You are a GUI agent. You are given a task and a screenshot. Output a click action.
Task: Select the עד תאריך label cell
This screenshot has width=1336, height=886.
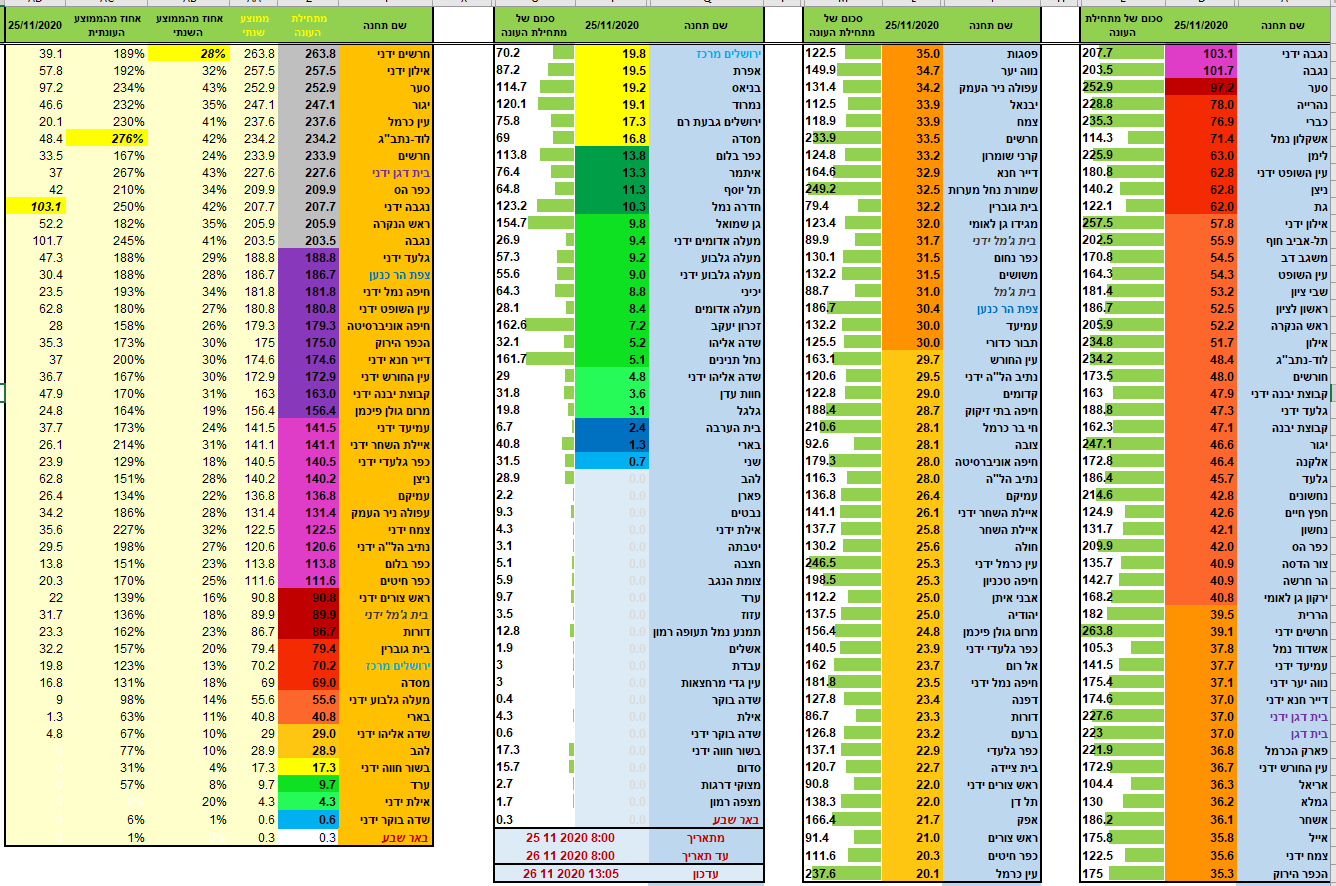(706, 855)
